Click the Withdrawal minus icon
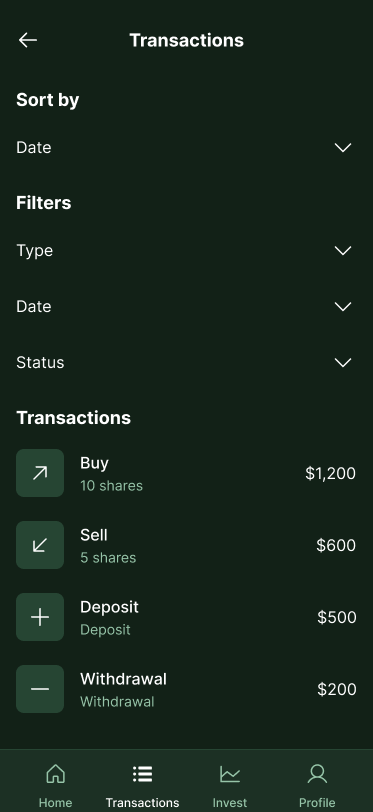The image size is (373, 812). pos(40,689)
